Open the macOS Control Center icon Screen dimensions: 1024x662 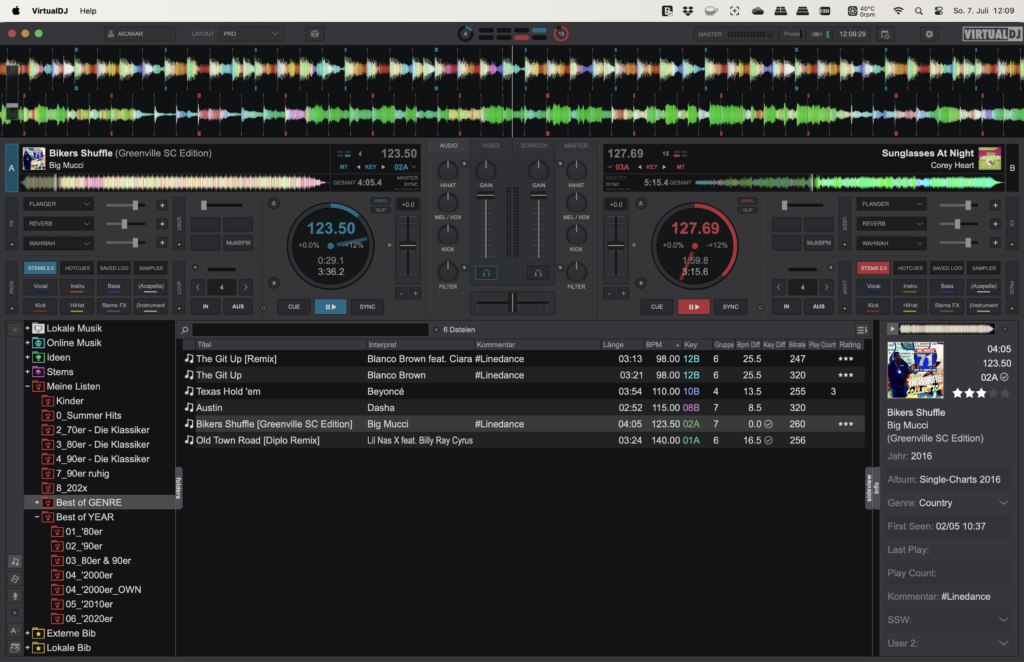click(938, 11)
